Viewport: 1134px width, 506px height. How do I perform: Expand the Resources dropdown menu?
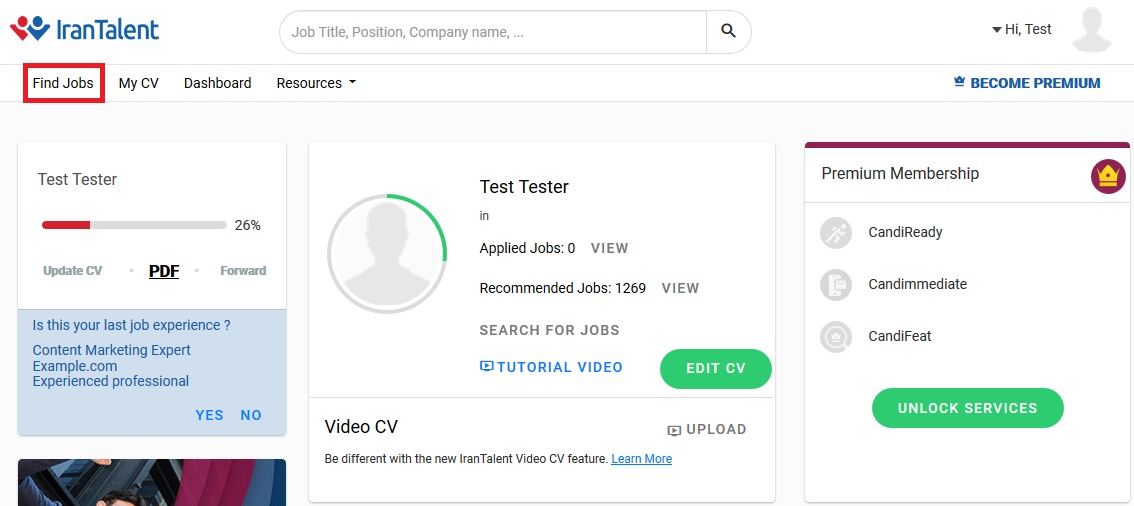316,83
